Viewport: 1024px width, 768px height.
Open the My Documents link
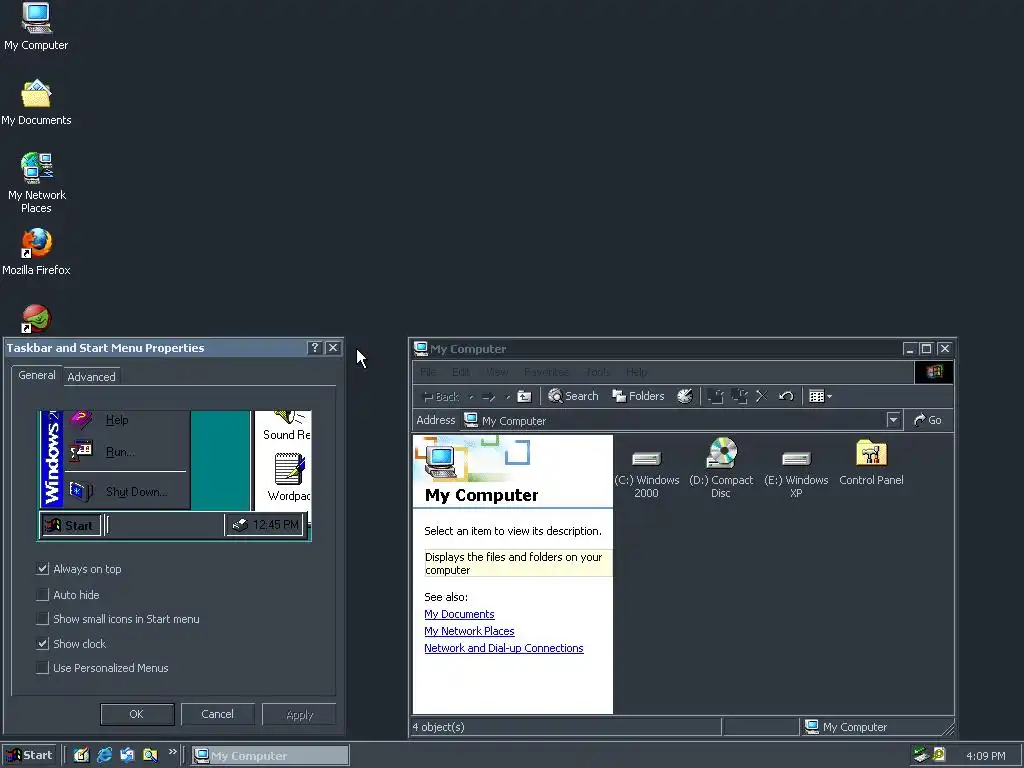tap(459, 615)
